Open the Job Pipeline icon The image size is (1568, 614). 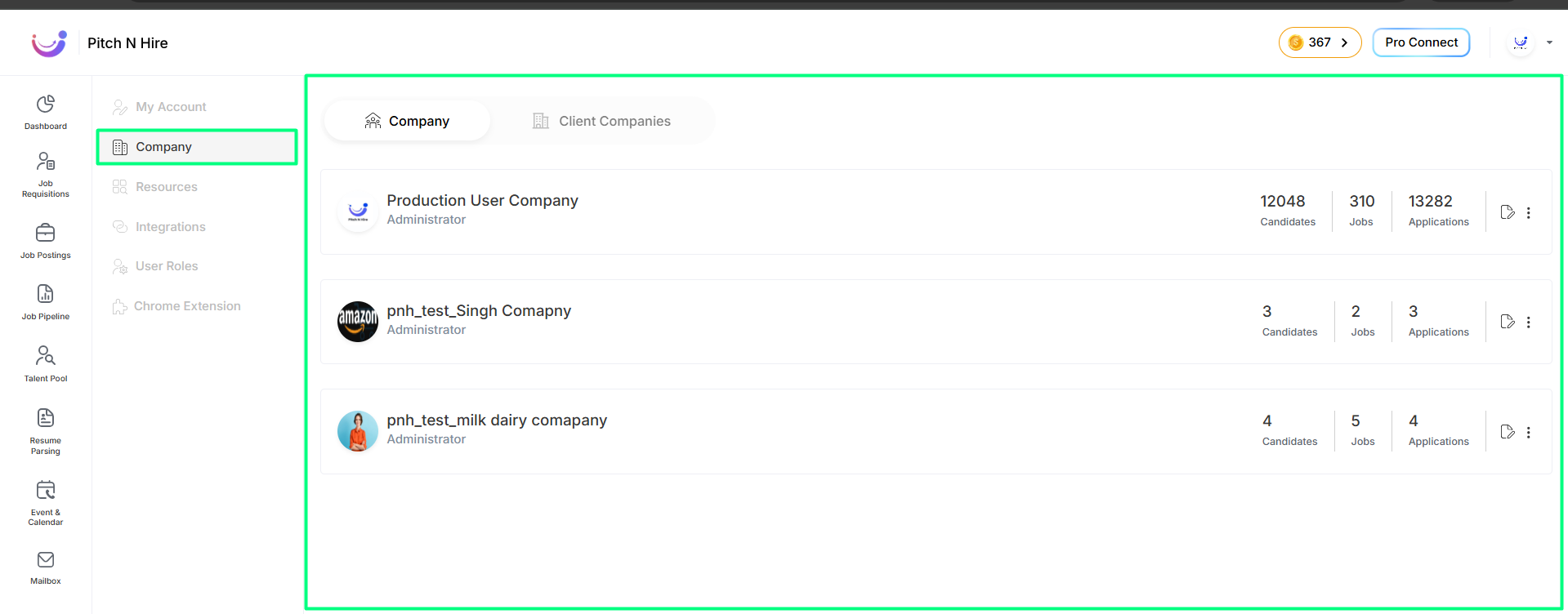[46, 294]
